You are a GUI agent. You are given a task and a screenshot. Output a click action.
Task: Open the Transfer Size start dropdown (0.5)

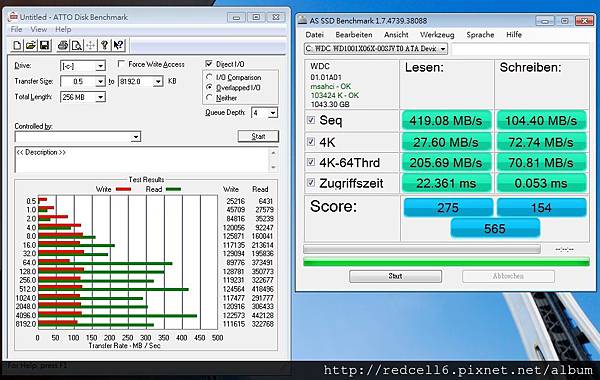[x=100, y=82]
